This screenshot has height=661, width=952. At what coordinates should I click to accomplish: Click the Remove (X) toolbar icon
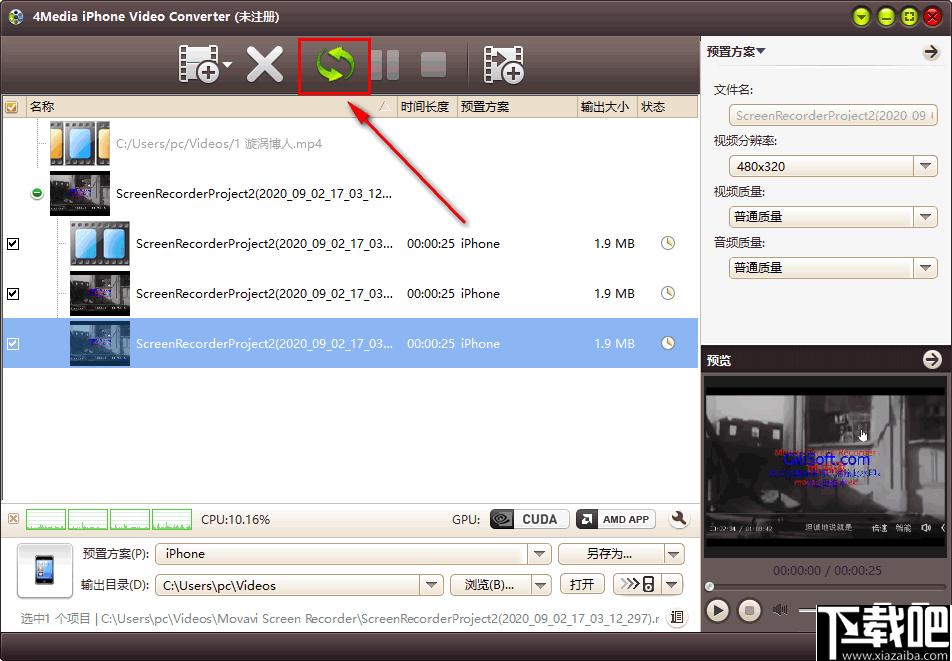pos(265,64)
